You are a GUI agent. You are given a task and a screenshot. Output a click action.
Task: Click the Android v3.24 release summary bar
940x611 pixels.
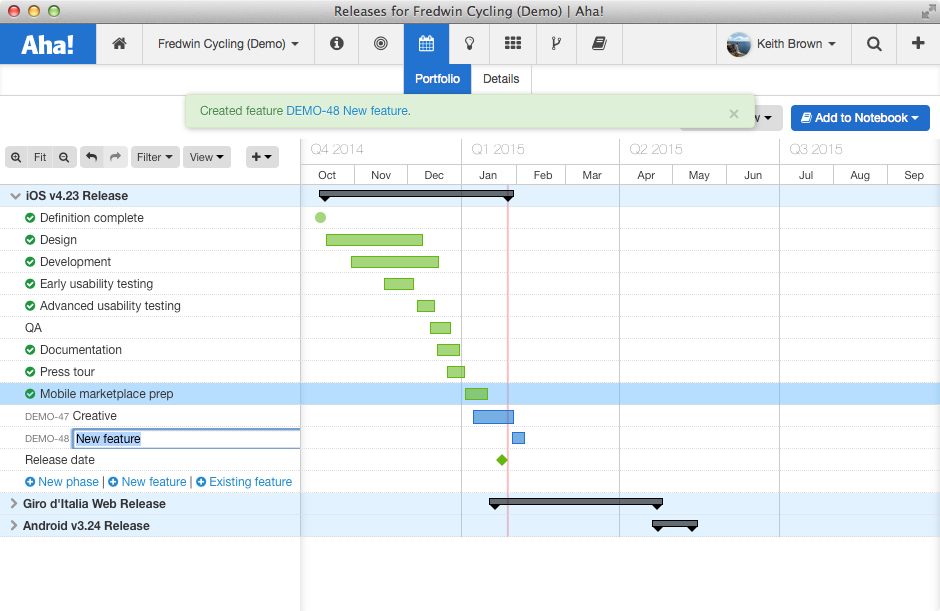pyautogui.click(x=675, y=525)
